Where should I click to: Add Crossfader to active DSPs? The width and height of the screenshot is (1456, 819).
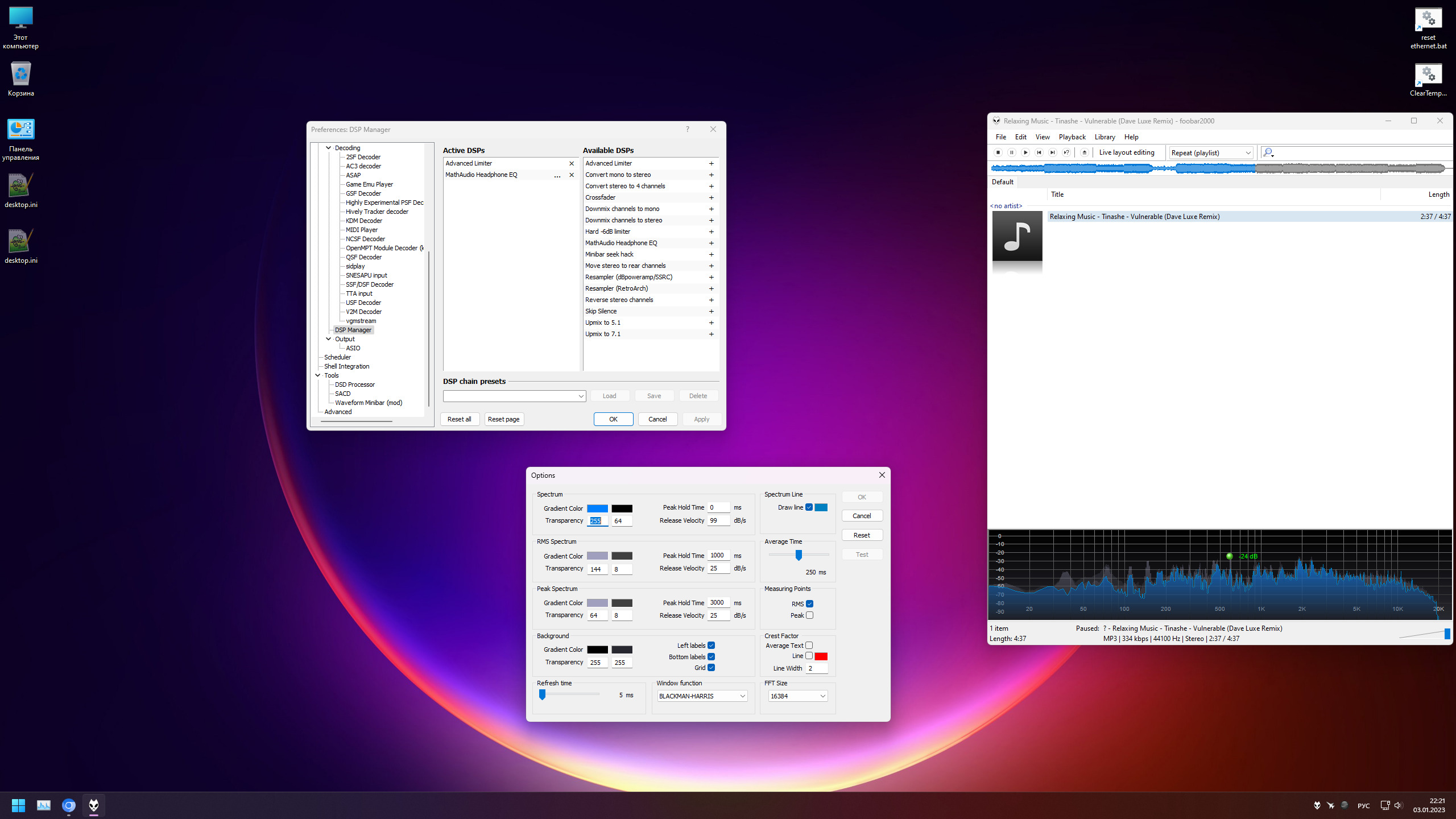711,197
